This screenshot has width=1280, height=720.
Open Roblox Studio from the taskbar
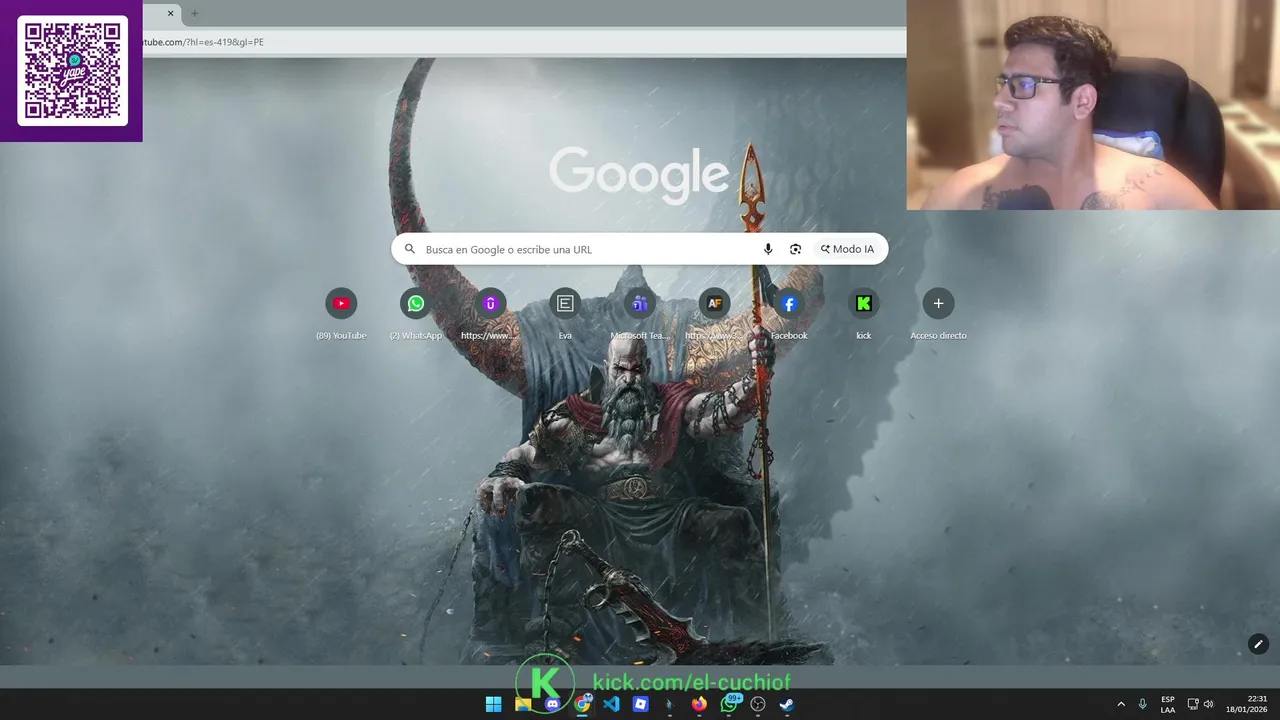(640, 704)
